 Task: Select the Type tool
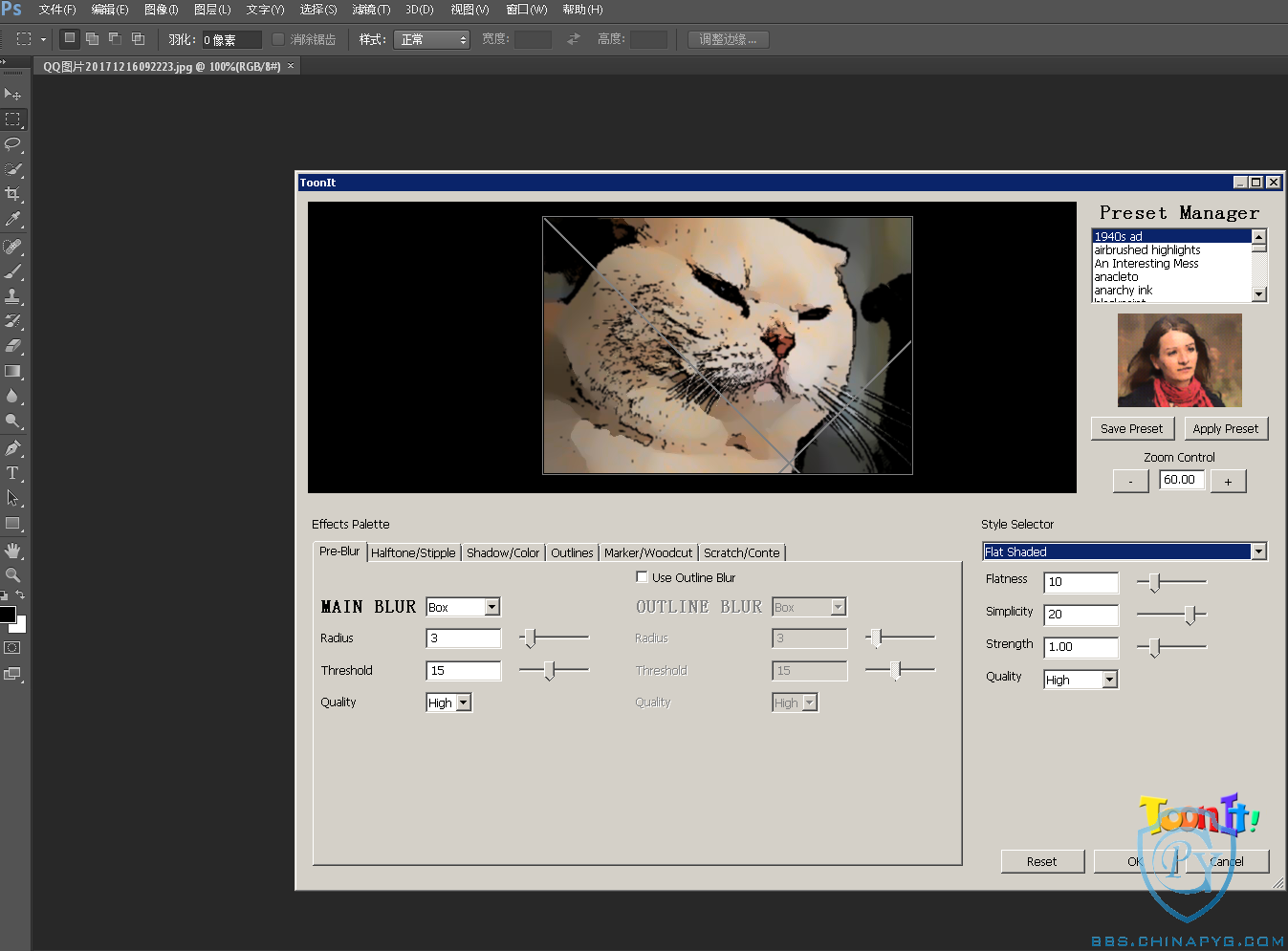pyautogui.click(x=12, y=473)
